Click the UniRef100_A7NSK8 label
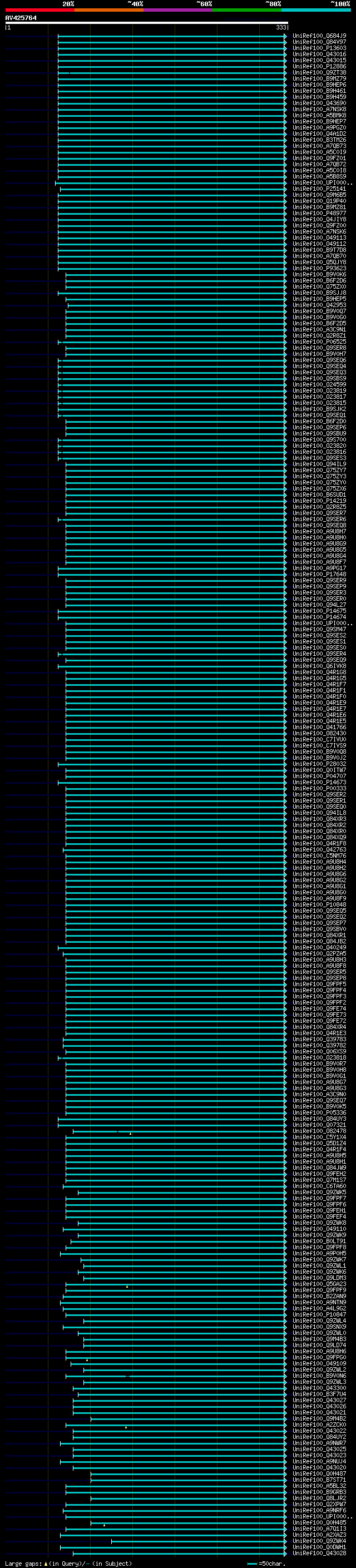 319,110
